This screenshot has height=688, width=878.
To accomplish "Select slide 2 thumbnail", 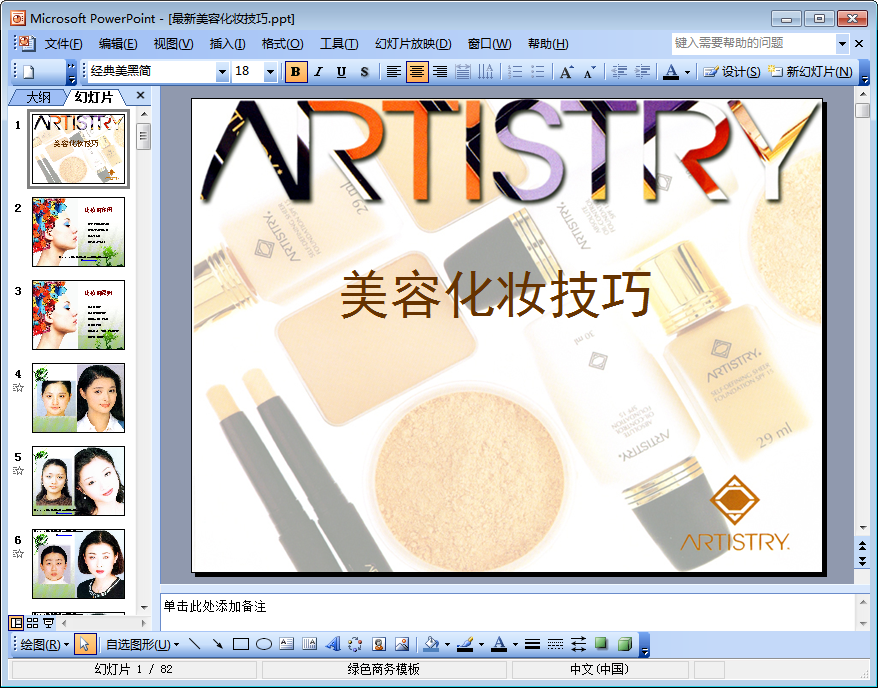I will (x=78, y=232).
